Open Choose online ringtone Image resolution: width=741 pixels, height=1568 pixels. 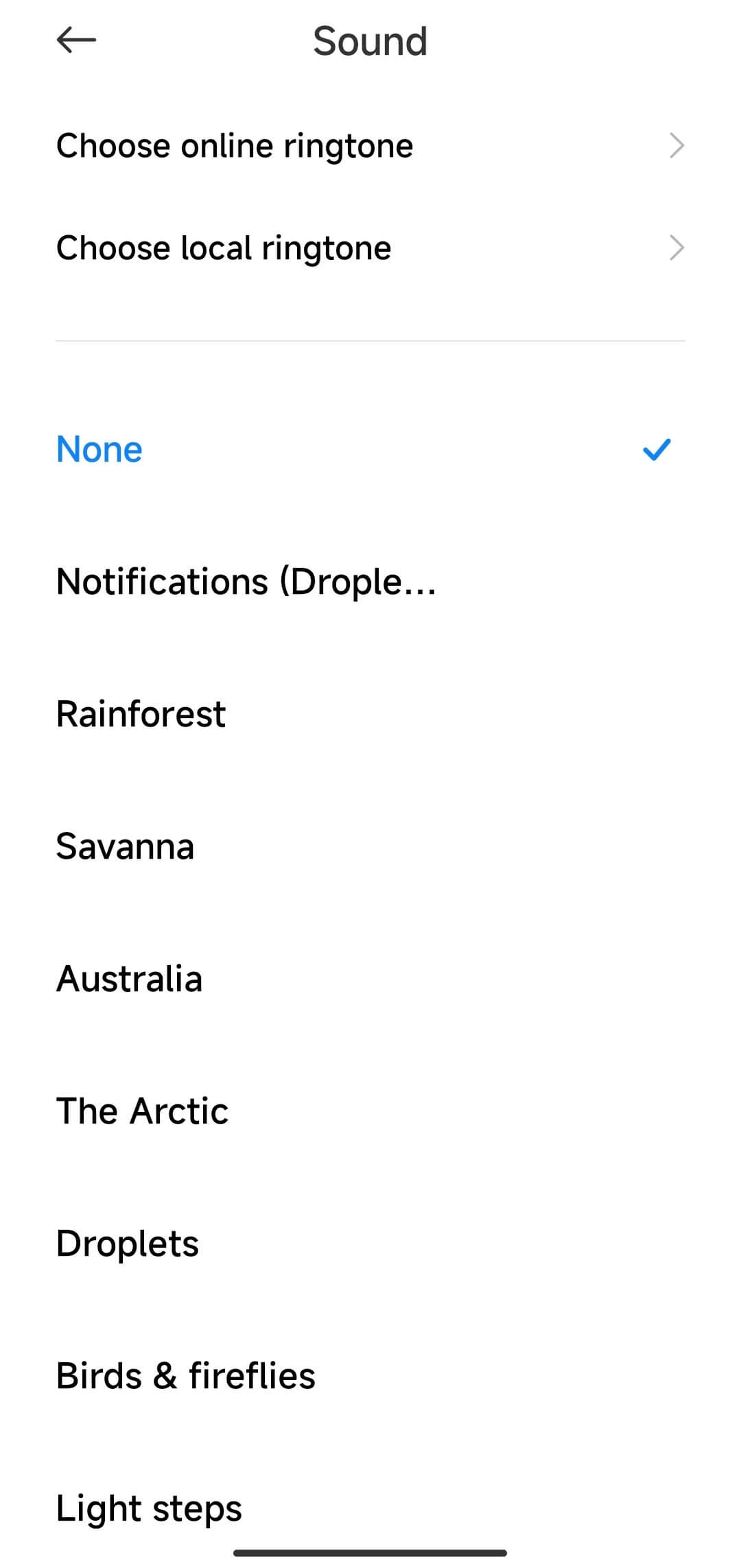click(x=370, y=146)
